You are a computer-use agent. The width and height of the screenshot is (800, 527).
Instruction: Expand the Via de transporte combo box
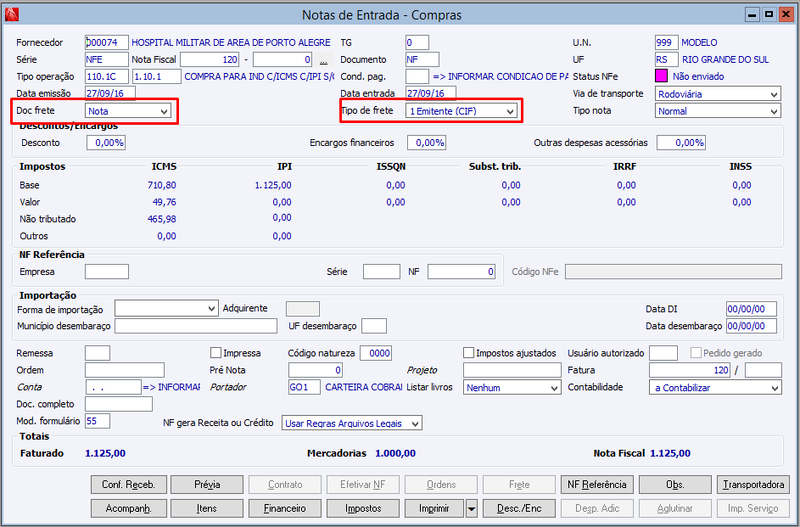(x=718, y=94)
